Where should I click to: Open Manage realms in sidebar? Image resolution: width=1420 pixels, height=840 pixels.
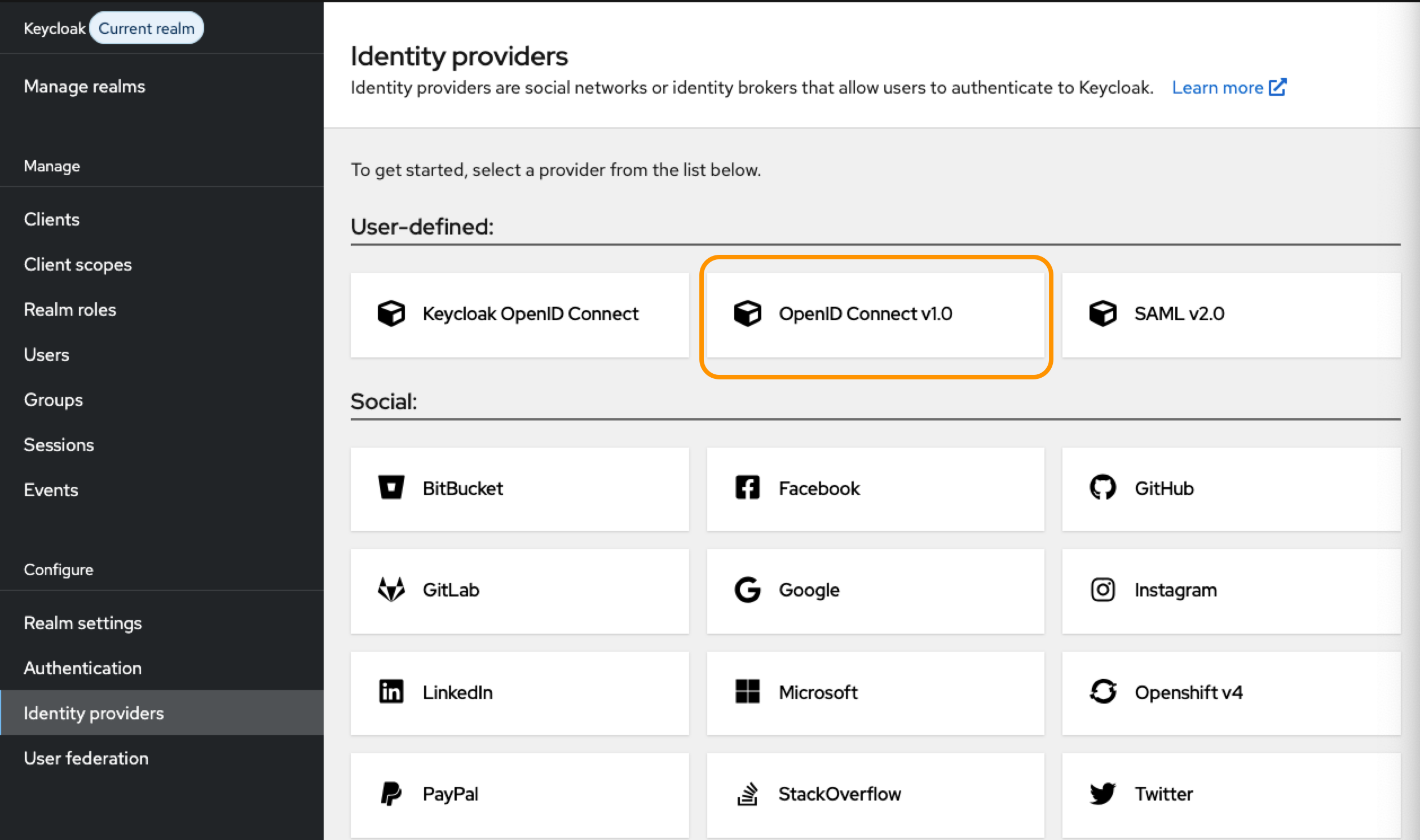[x=85, y=86]
